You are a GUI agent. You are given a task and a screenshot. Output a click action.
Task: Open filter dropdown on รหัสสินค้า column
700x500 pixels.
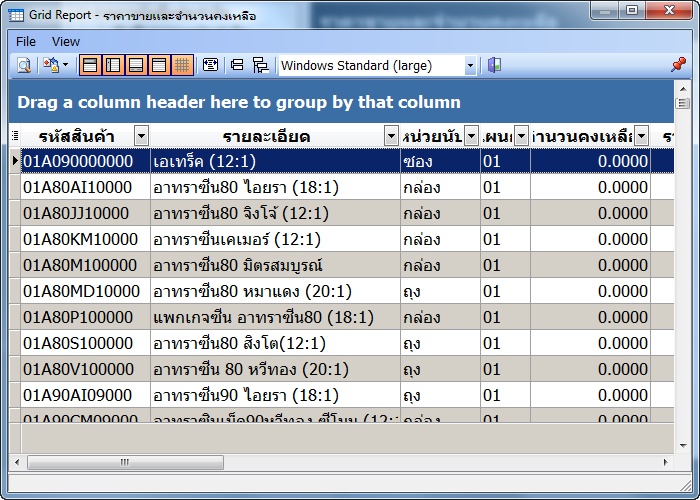[x=141, y=136]
